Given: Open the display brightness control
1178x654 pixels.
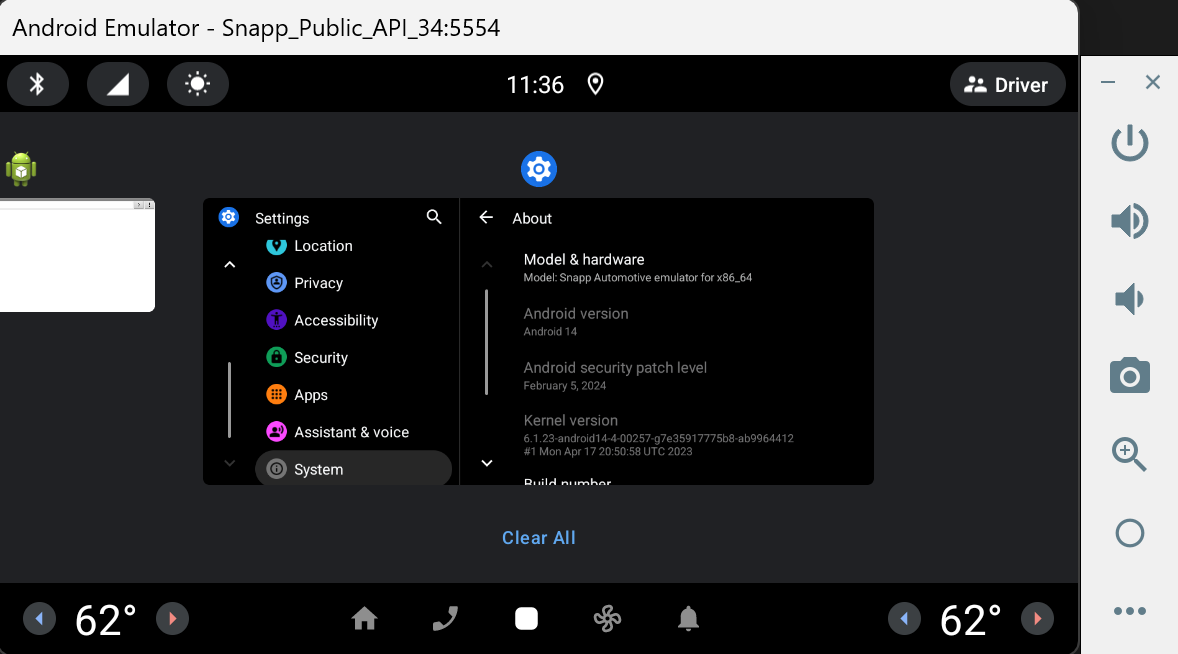Looking at the screenshot, I should pyautogui.click(x=198, y=85).
